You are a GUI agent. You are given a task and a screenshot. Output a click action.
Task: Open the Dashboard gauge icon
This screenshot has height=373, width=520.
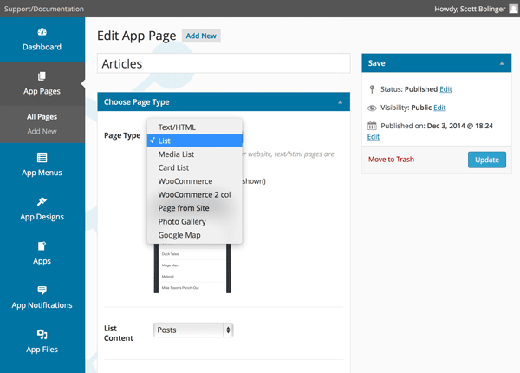coord(42,32)
